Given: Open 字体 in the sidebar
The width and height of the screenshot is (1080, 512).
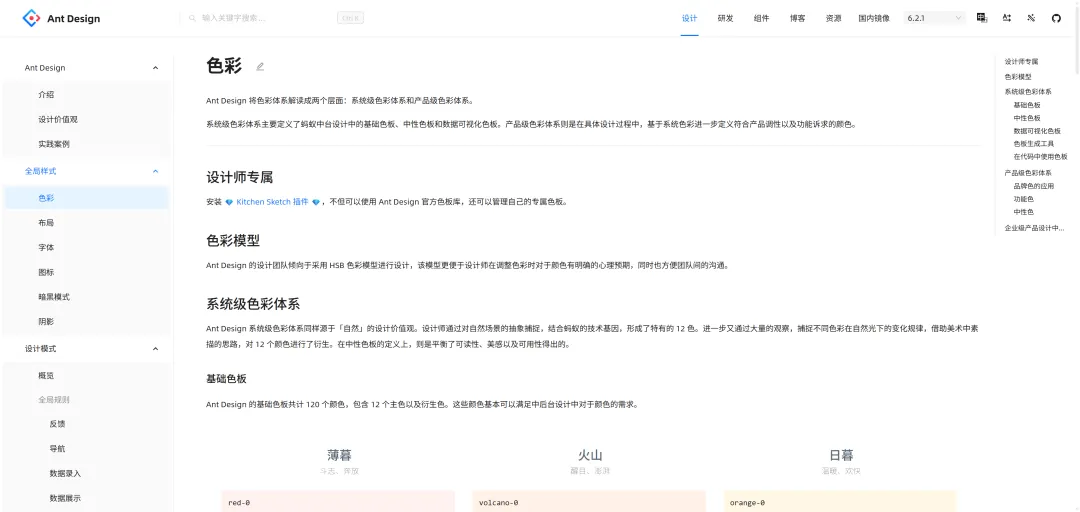Looking at the screenshot, I should click(x=86, y=248).
